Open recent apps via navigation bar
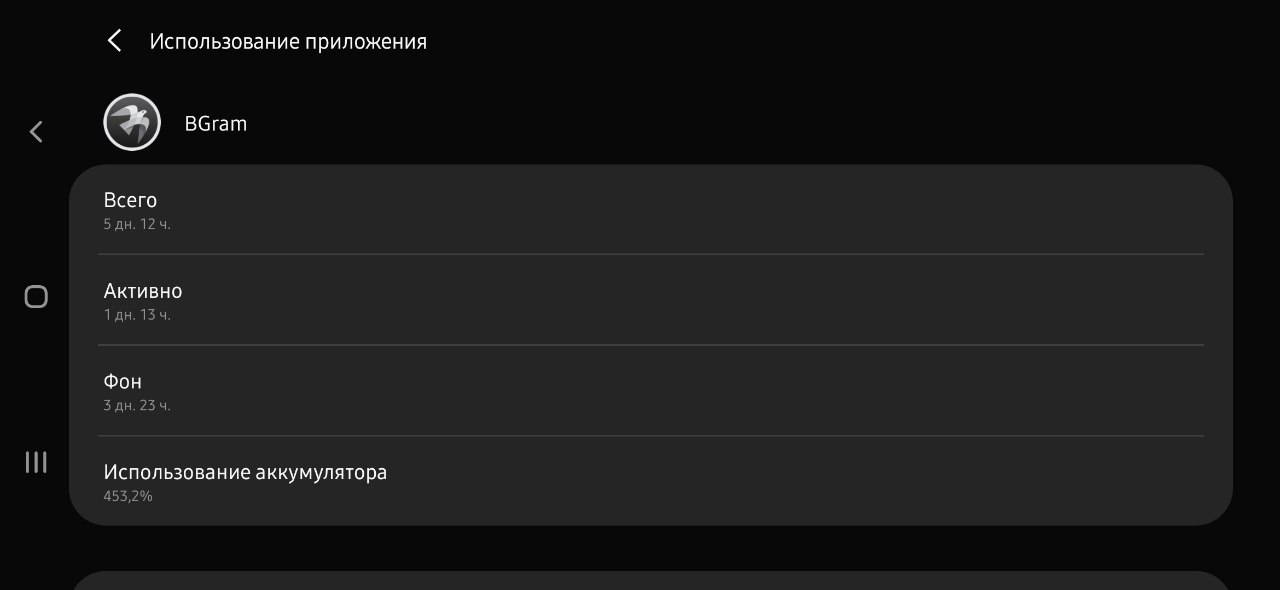 pos(36,461)
